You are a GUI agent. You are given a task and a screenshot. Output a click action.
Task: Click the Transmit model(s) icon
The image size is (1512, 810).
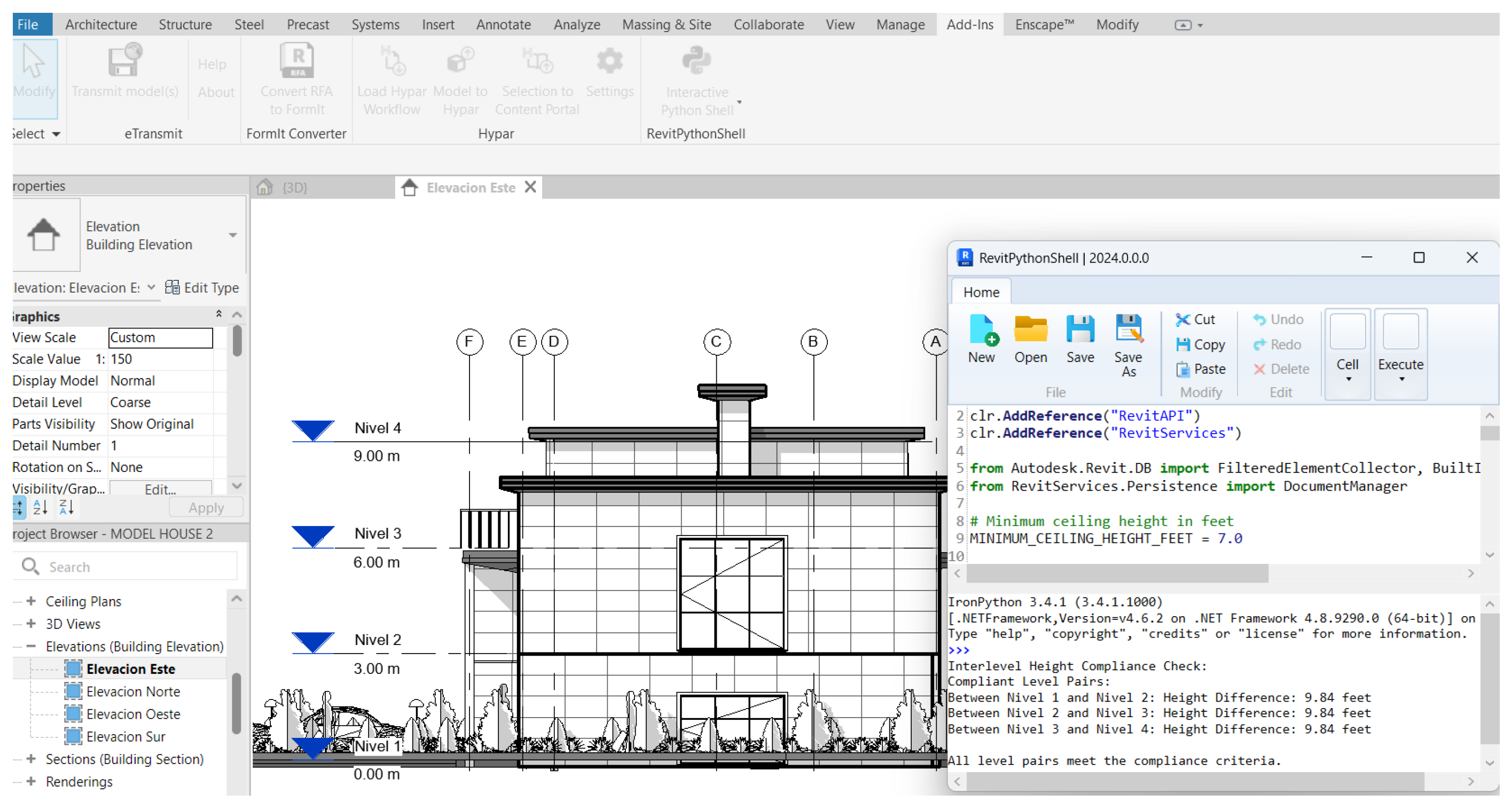point(125,61)
